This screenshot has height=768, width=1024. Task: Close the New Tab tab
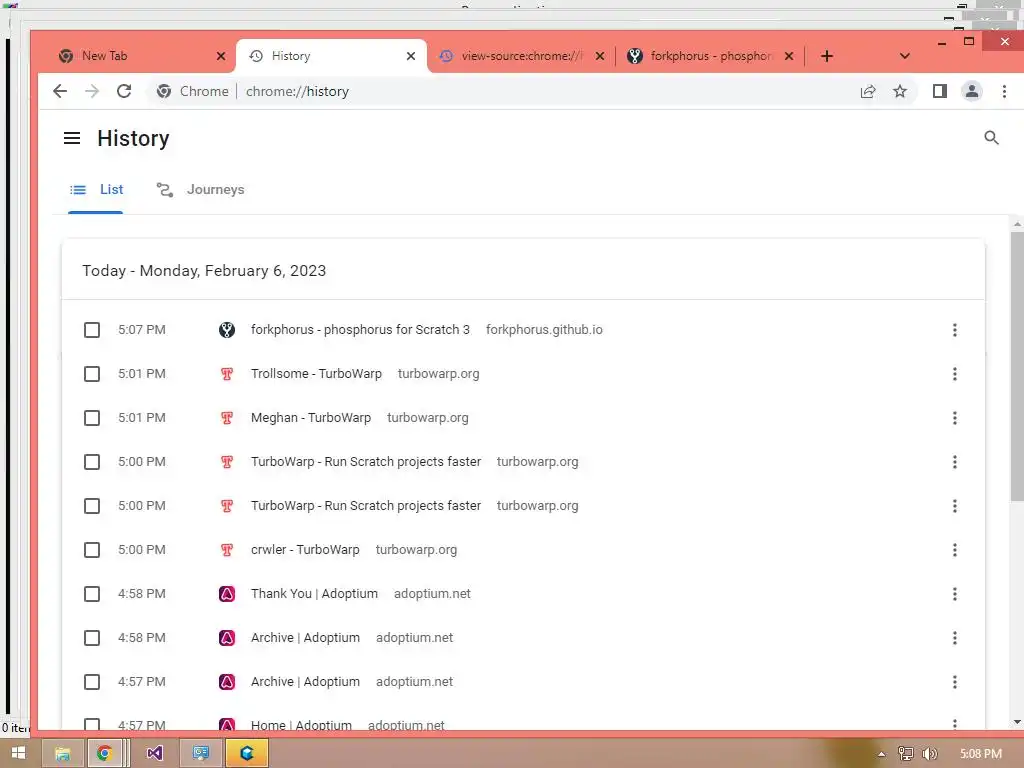(x=221, y=56)
